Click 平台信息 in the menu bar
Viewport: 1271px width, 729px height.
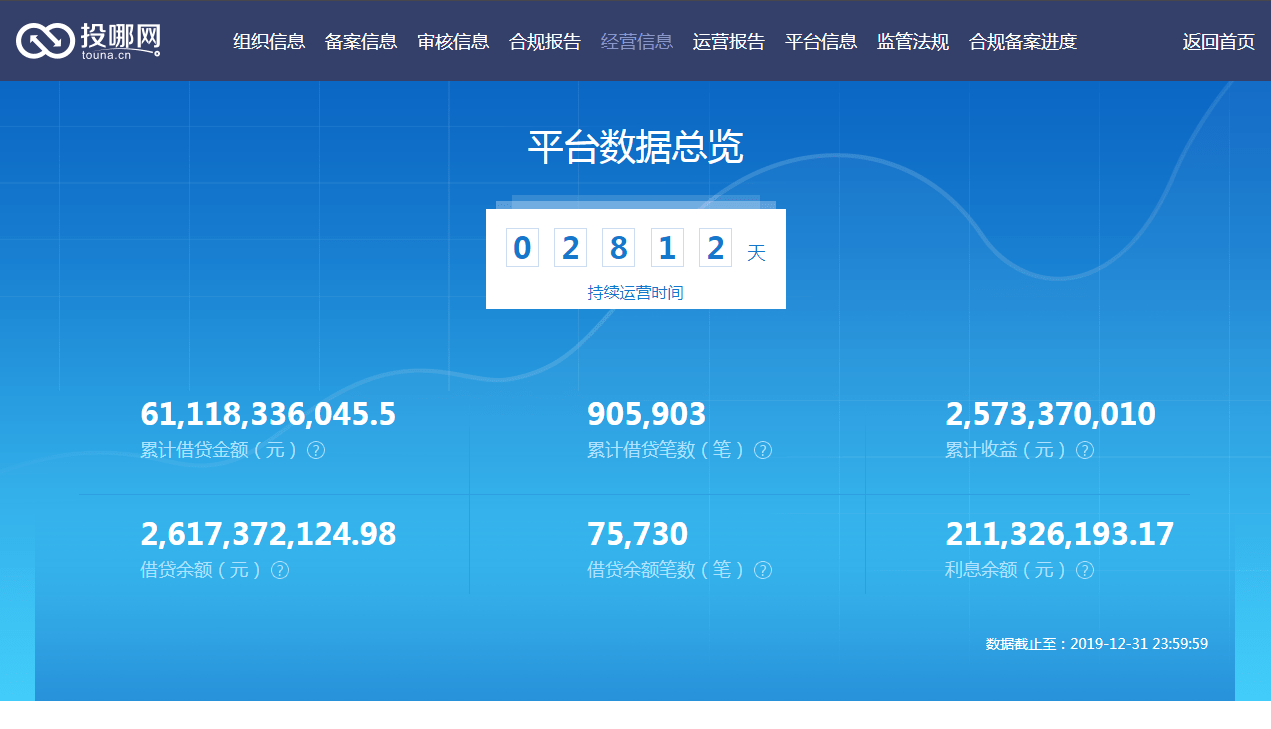tap(821, 41)
